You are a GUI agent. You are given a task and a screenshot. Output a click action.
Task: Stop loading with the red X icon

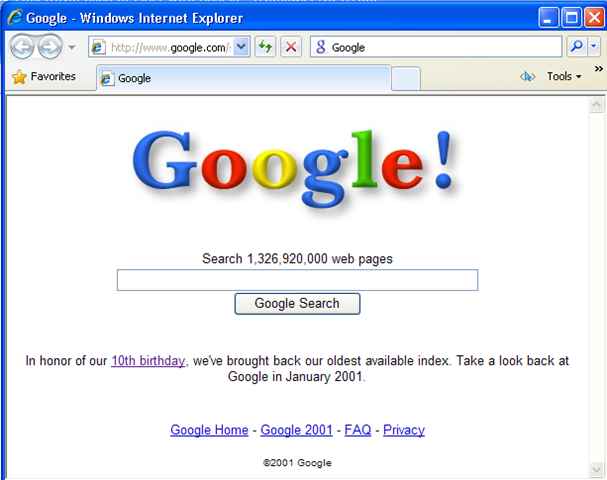point(291,47)
